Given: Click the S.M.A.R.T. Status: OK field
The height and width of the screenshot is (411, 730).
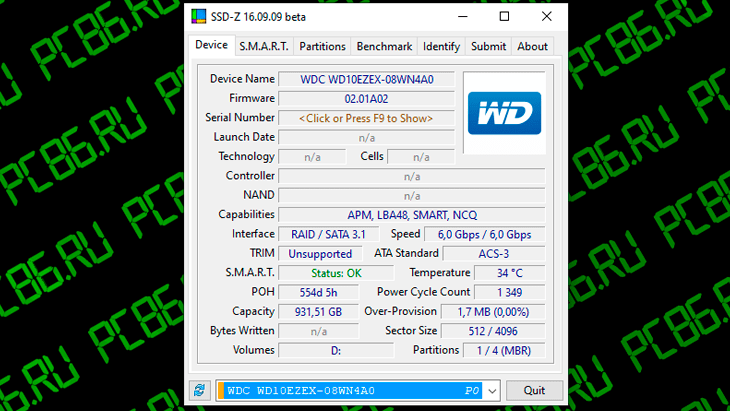Looking at the screenshot, I should pos(336,273).
